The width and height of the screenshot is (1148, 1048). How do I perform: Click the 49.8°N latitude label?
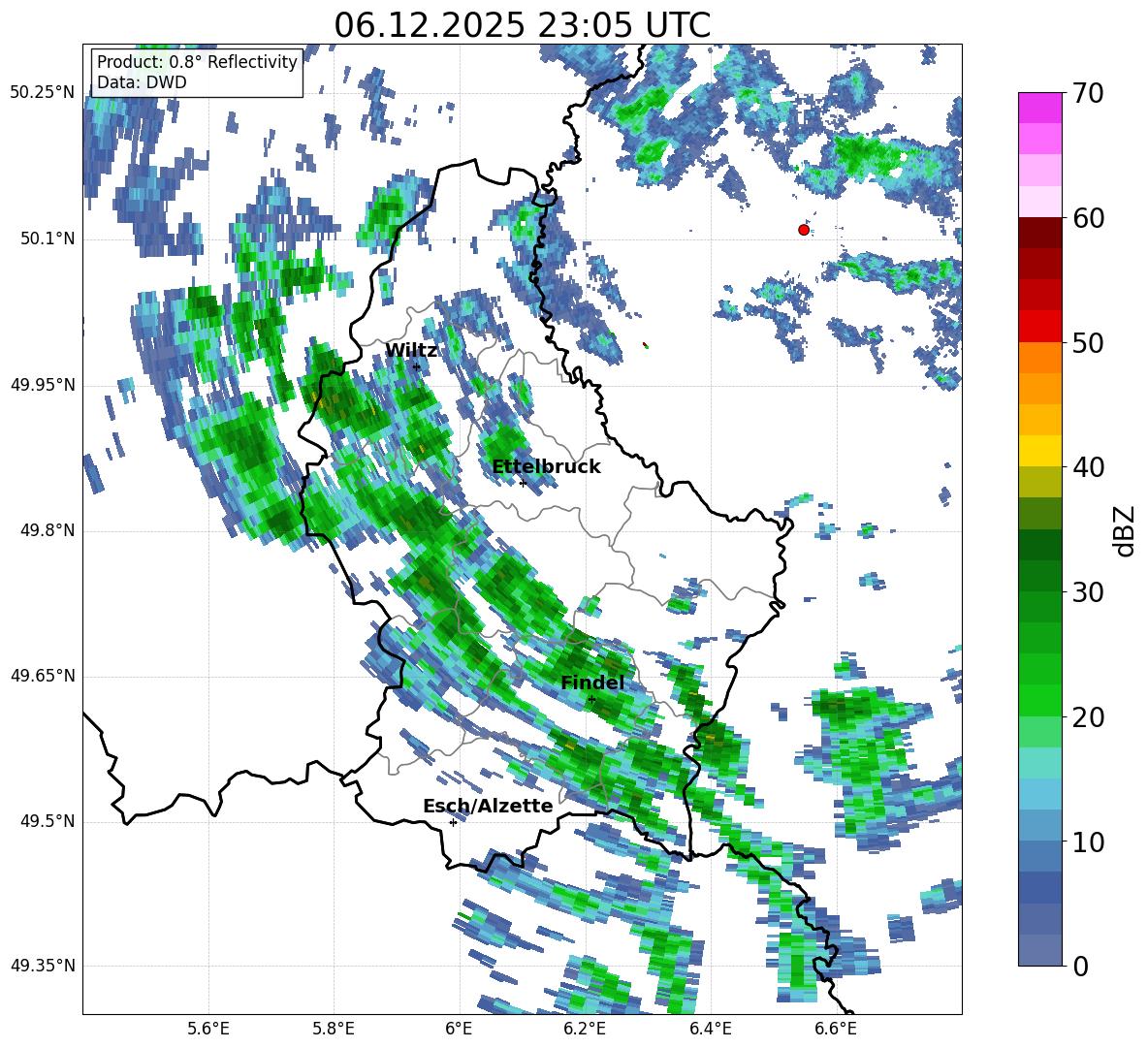(48, 530)
